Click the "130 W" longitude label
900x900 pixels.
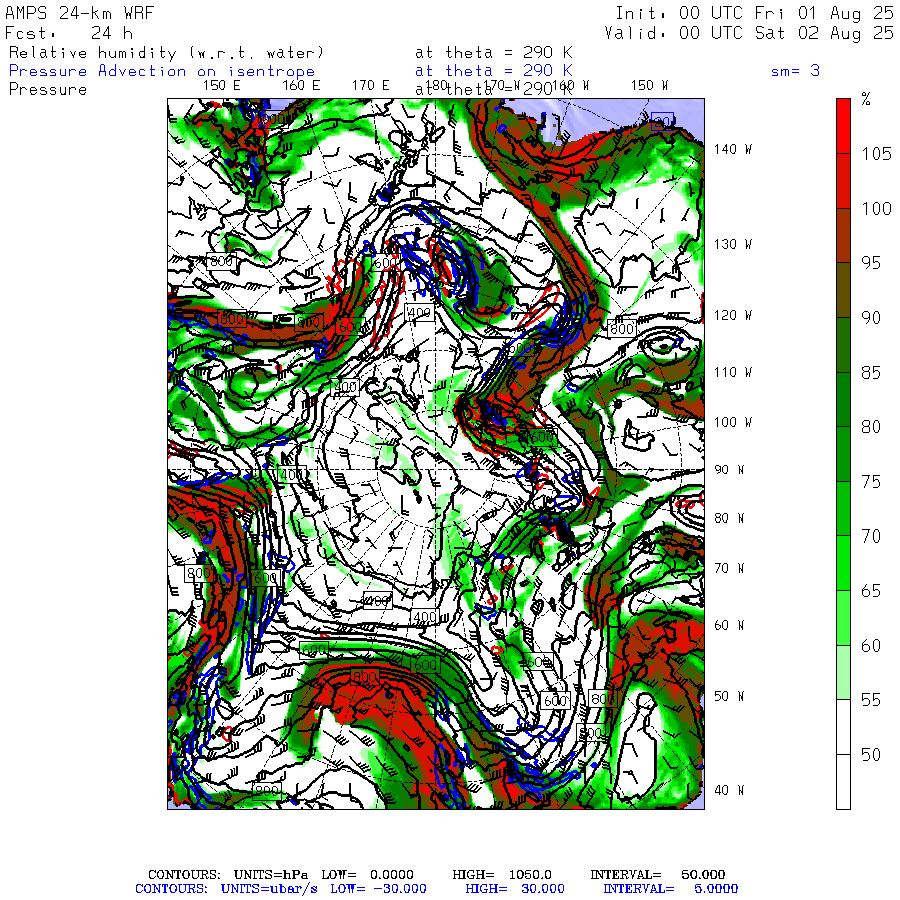click(732, 245)
